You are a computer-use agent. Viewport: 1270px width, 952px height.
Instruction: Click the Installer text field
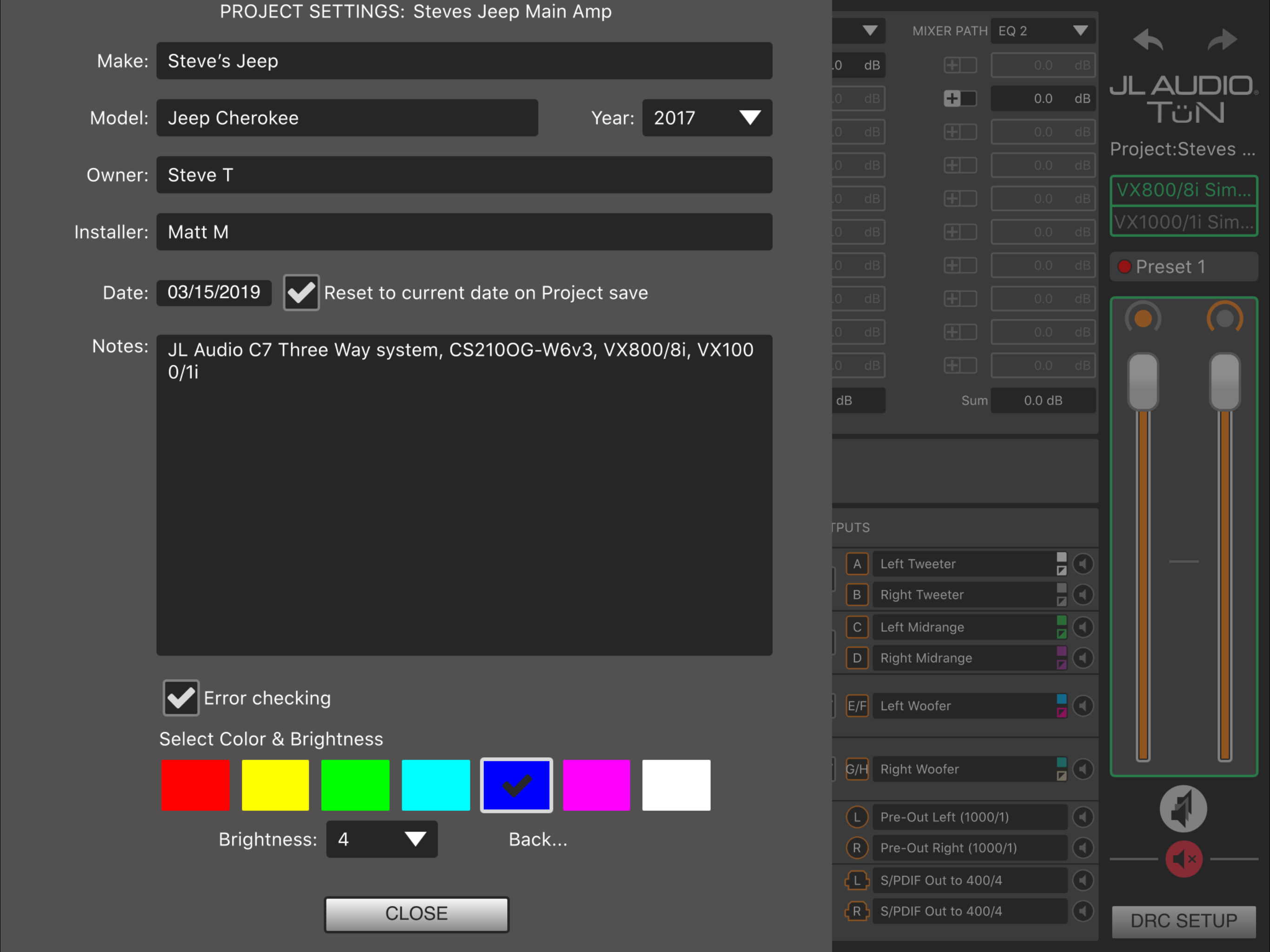[x=464, y=232]
